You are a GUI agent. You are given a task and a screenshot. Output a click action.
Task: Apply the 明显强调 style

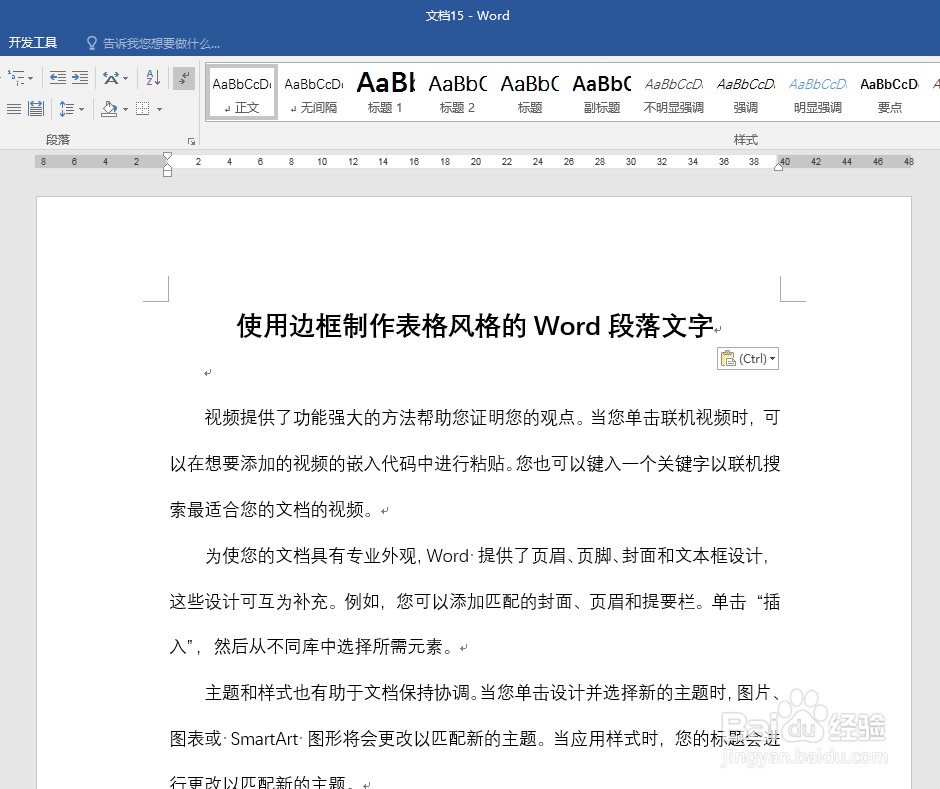click(x=817, y=92)
